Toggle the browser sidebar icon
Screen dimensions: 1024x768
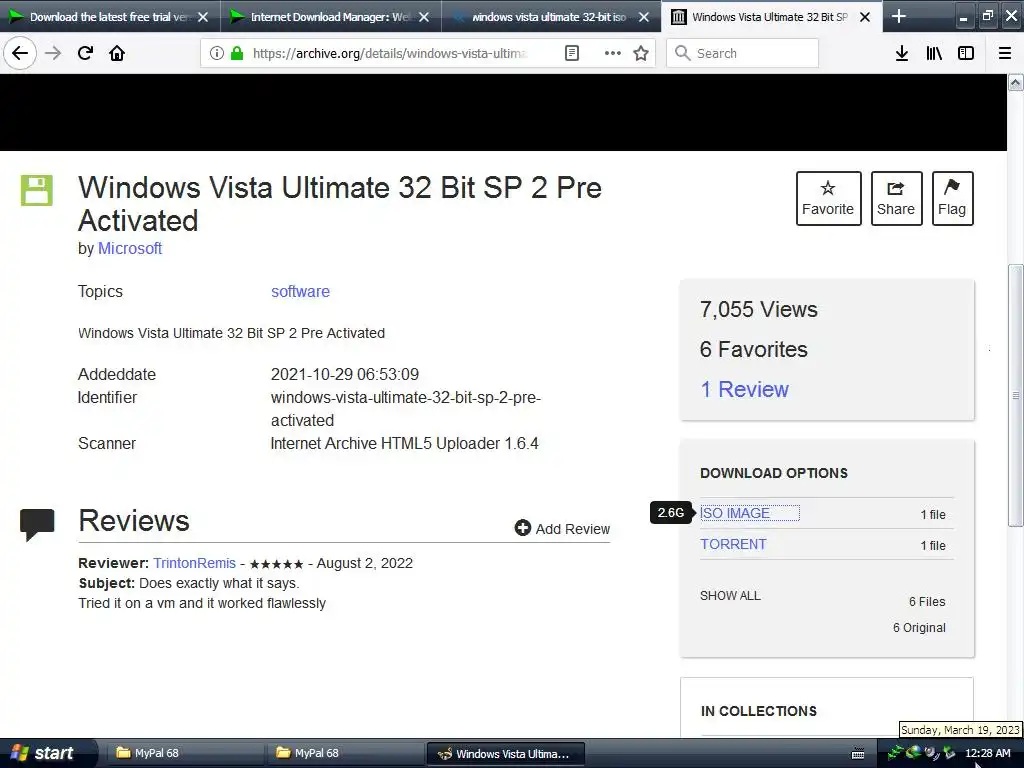[x=966, y=53]
